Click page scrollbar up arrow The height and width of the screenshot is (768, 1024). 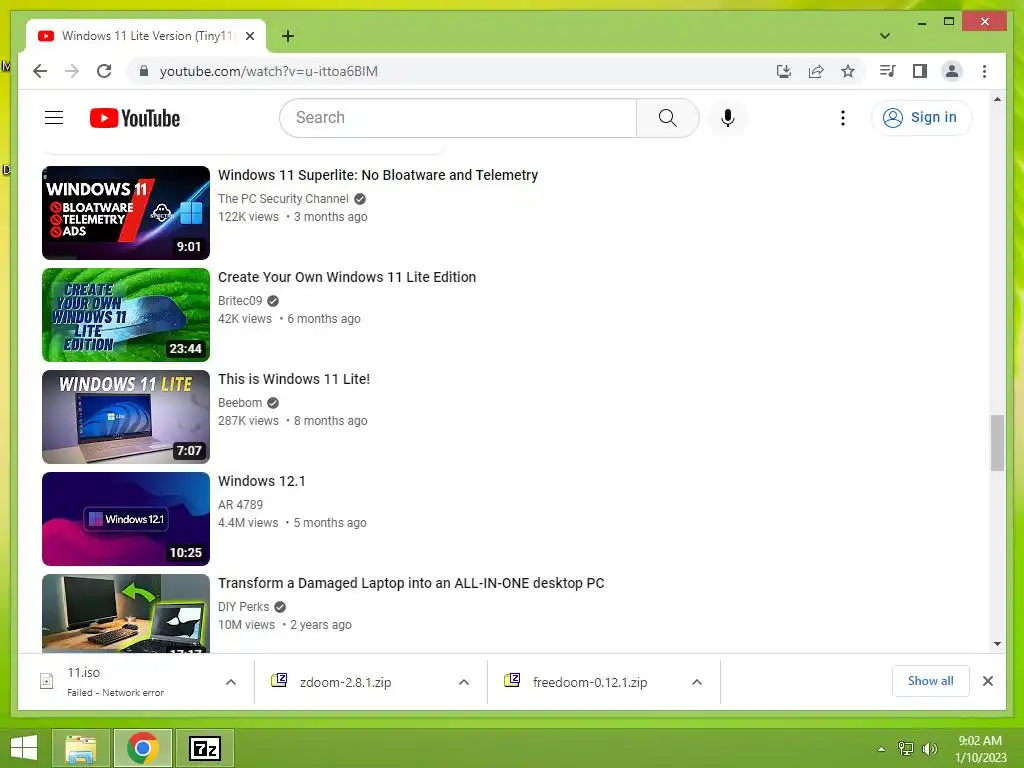click(x=997, y=99)
